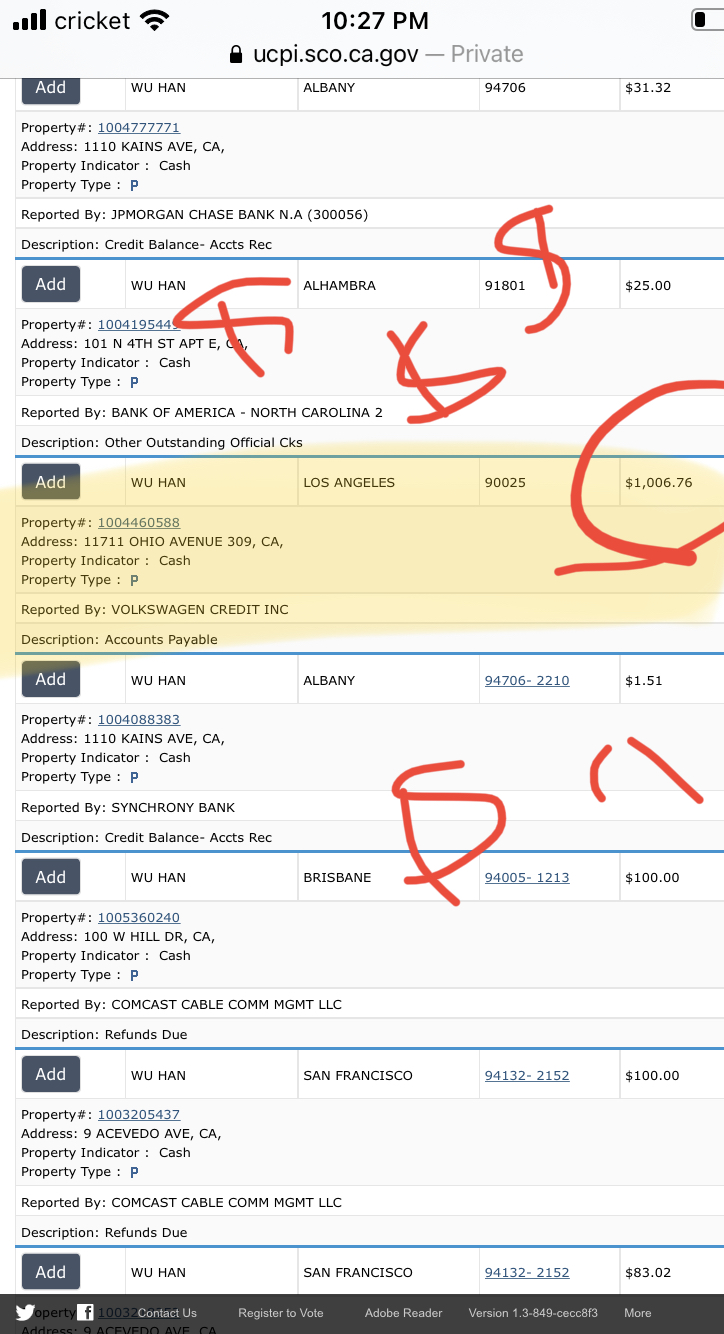Viewport: 724px width, 1334px height.
Task: Tap the Property Type P icon for 1003205437
Action: (x=134, y=1172)
